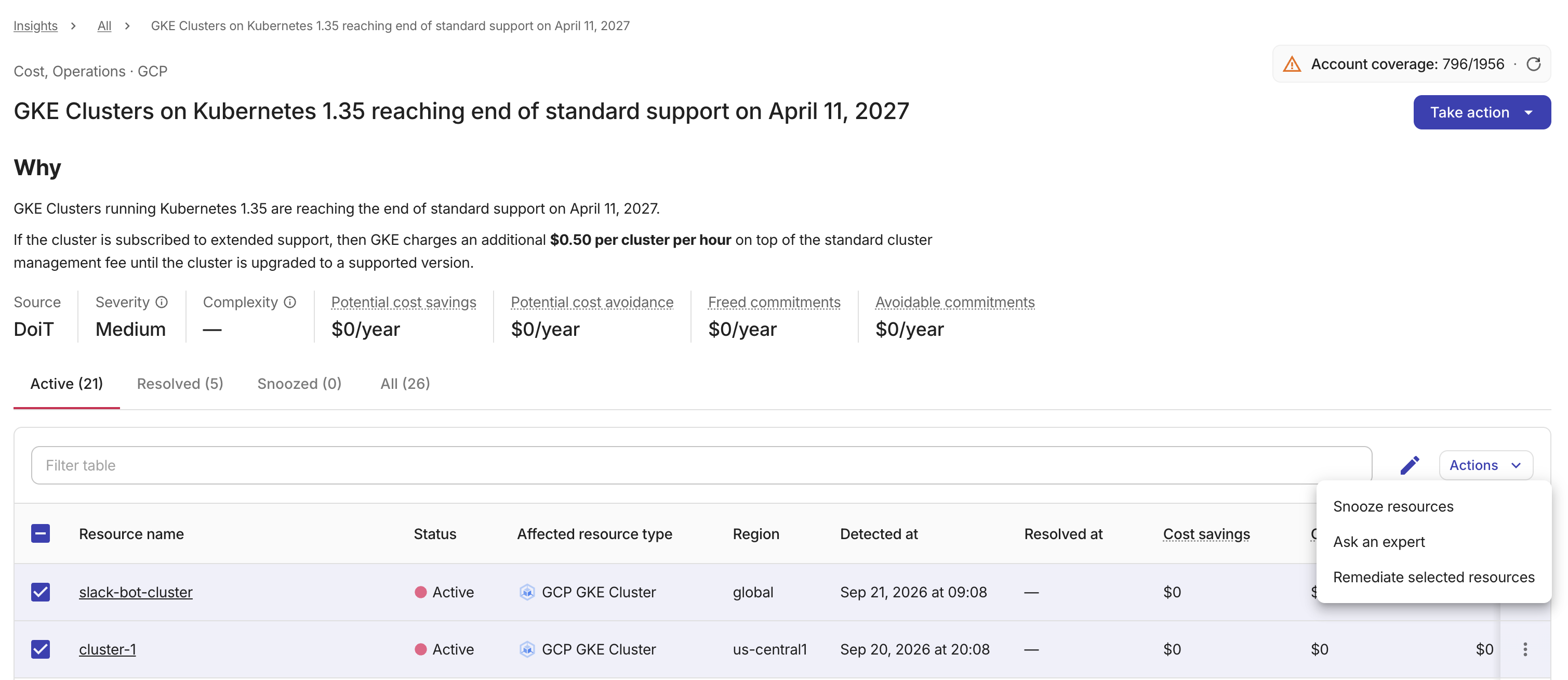This screenshot has height=680, width=1568.
Task: Click the 'Sep 20, 2026 at 20:08' cell
Action: click(x=914, y=649)
